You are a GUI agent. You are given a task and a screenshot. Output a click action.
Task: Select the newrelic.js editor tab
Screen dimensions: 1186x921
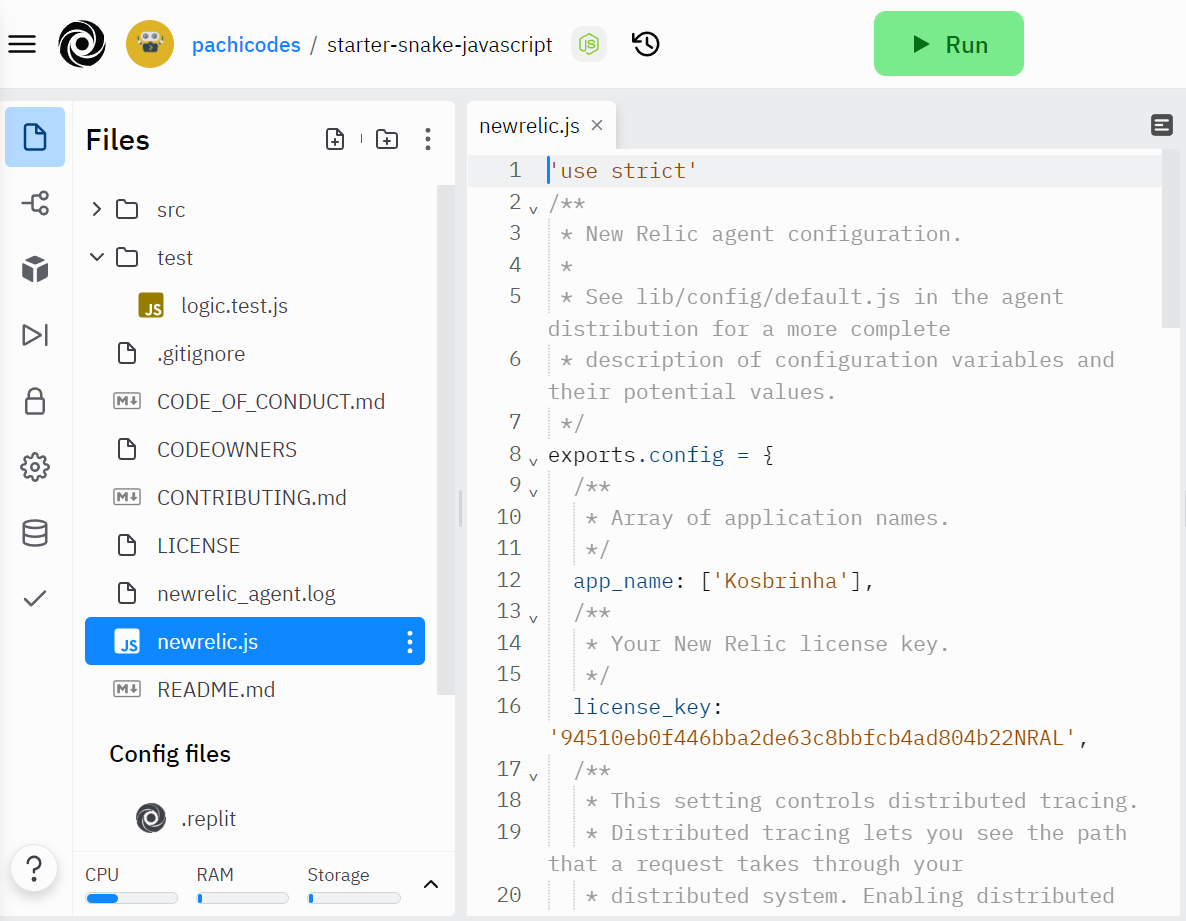[529, 125]
